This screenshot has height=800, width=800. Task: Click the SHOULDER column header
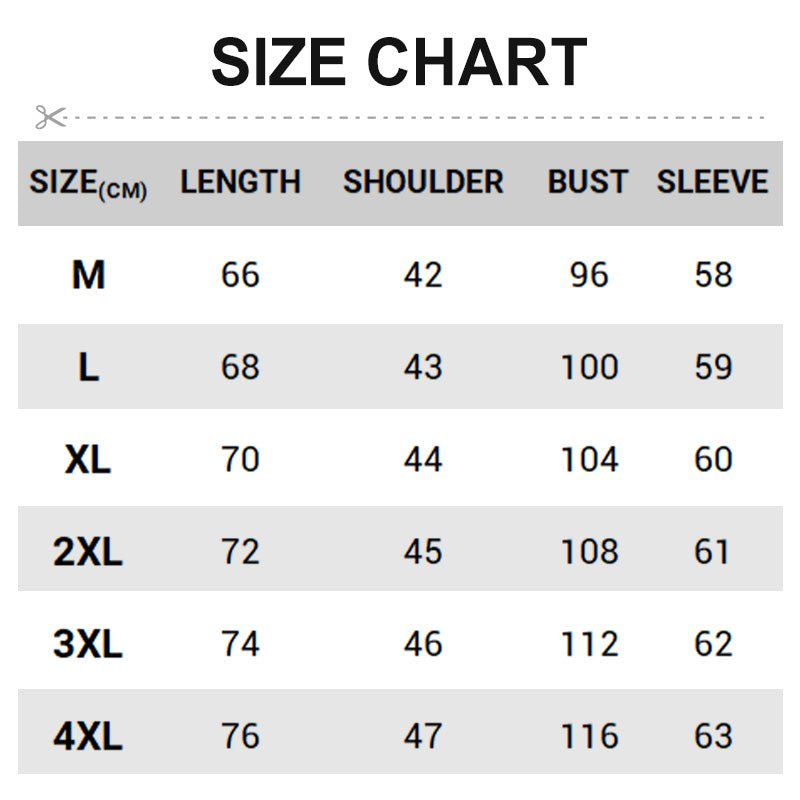(x=423, y=182)
